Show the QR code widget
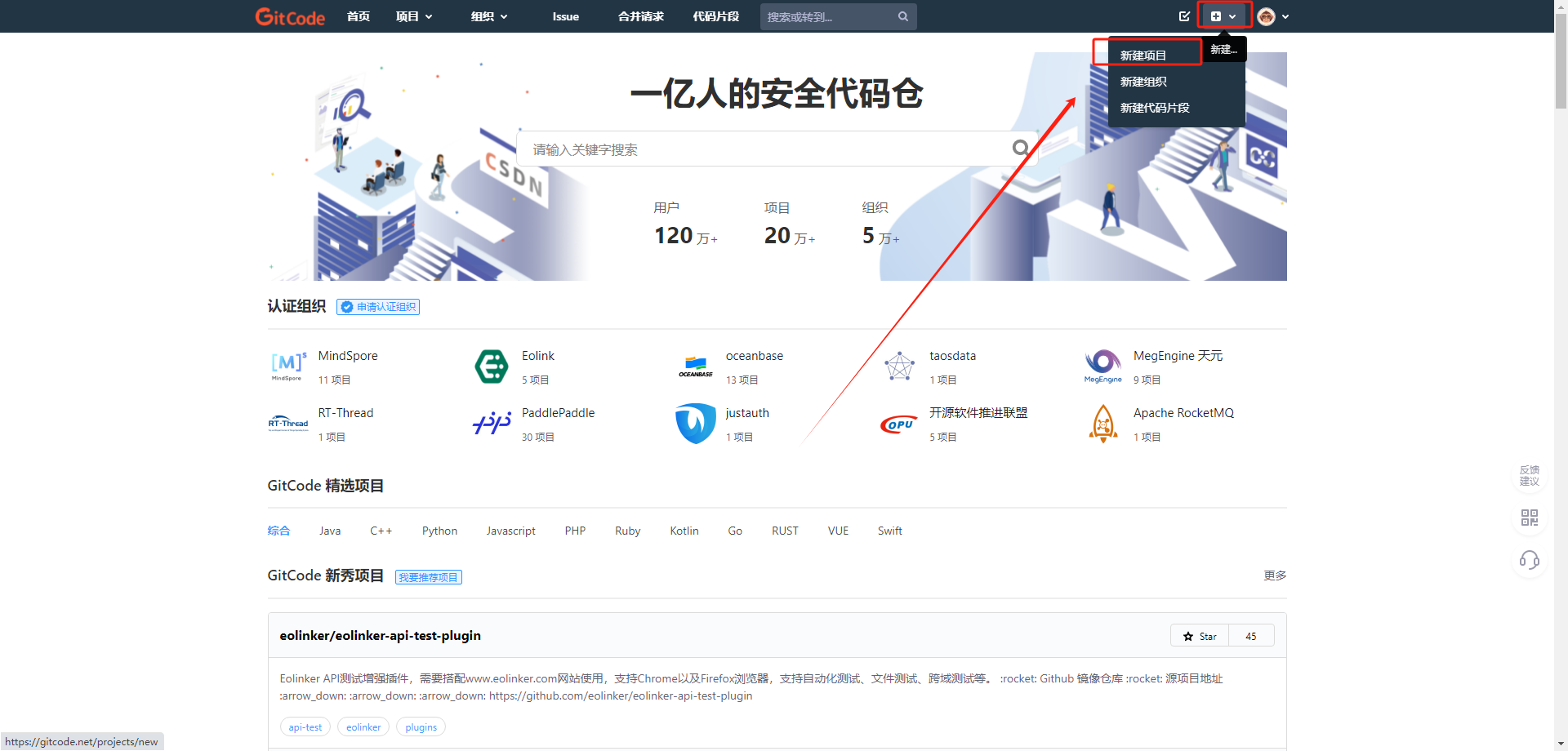Screen dimensions: 1568x751 click(x=1530, y=518)
